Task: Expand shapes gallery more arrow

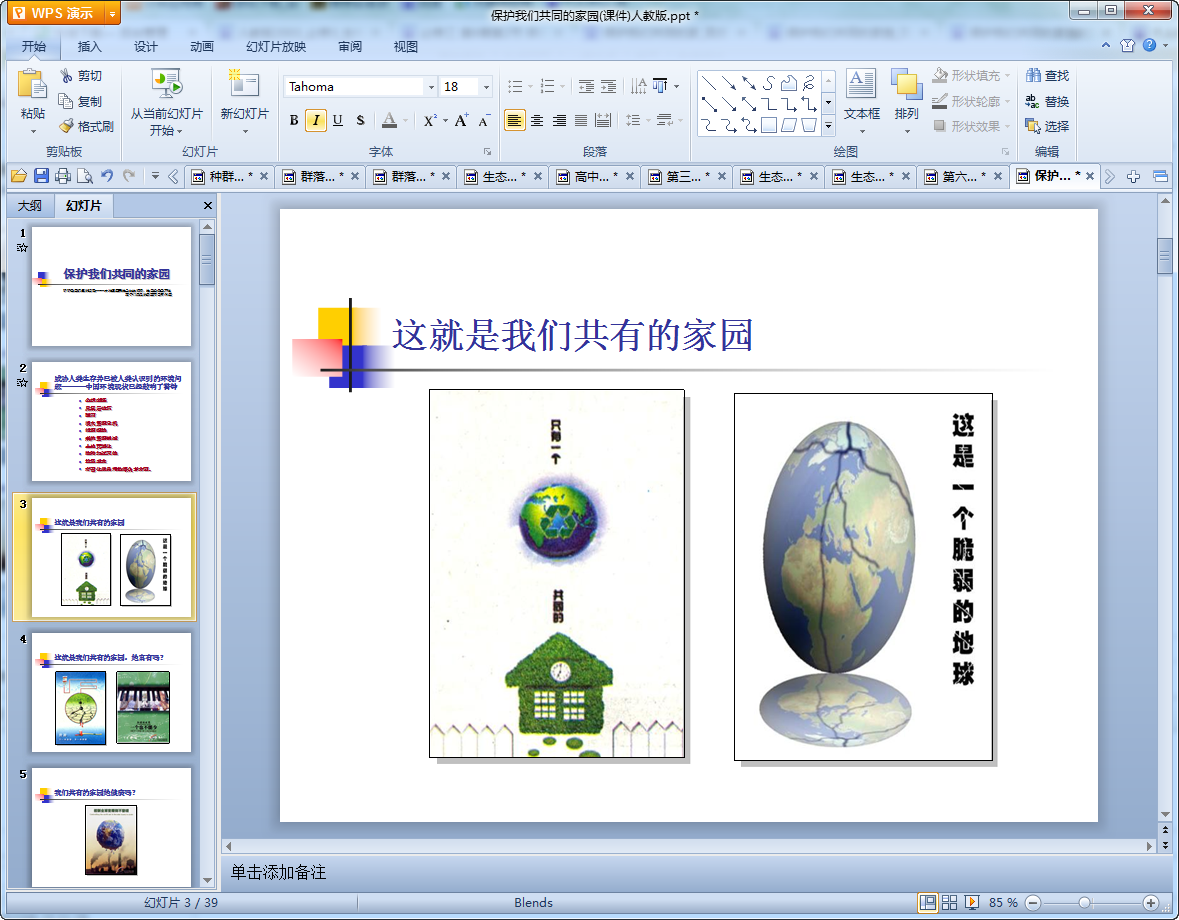Action: pyautogui.click(x=829, y=126)
